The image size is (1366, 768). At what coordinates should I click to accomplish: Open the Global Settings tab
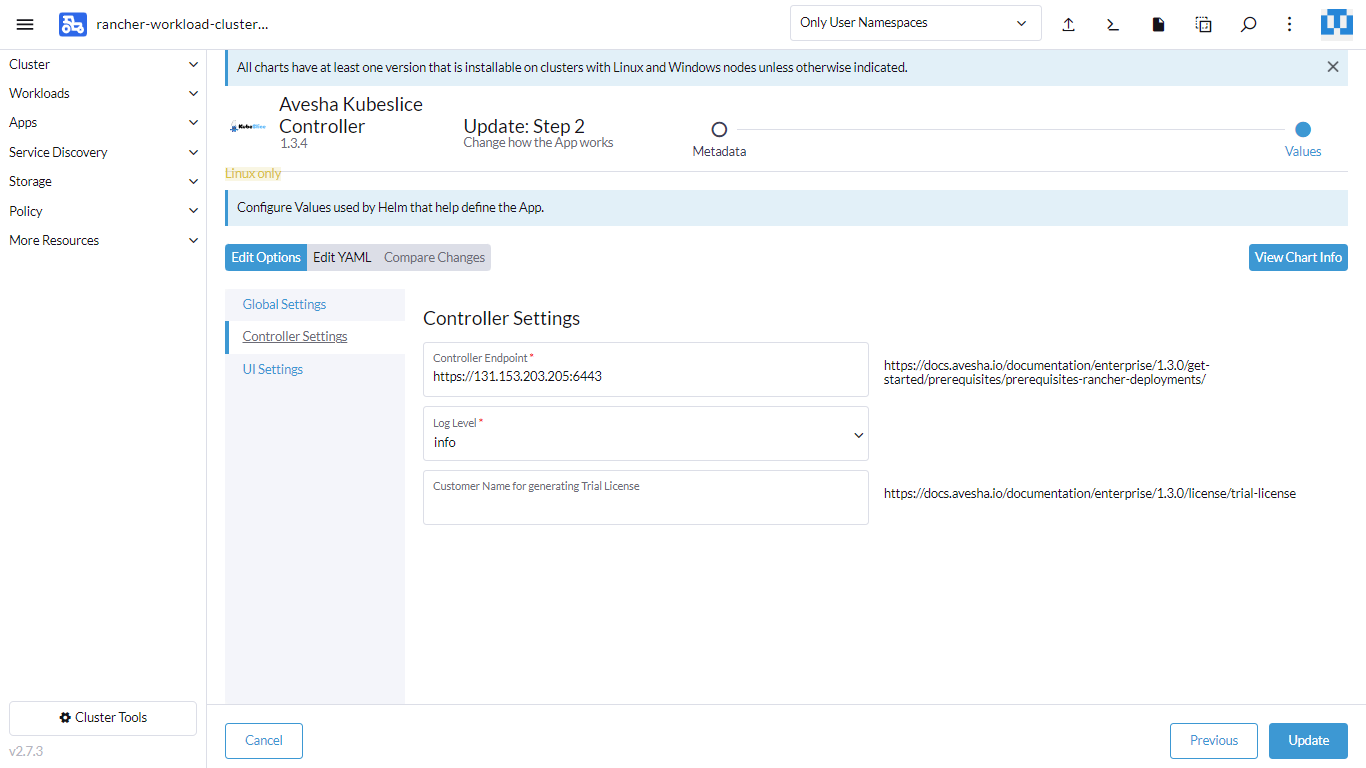tap(315, 304)
